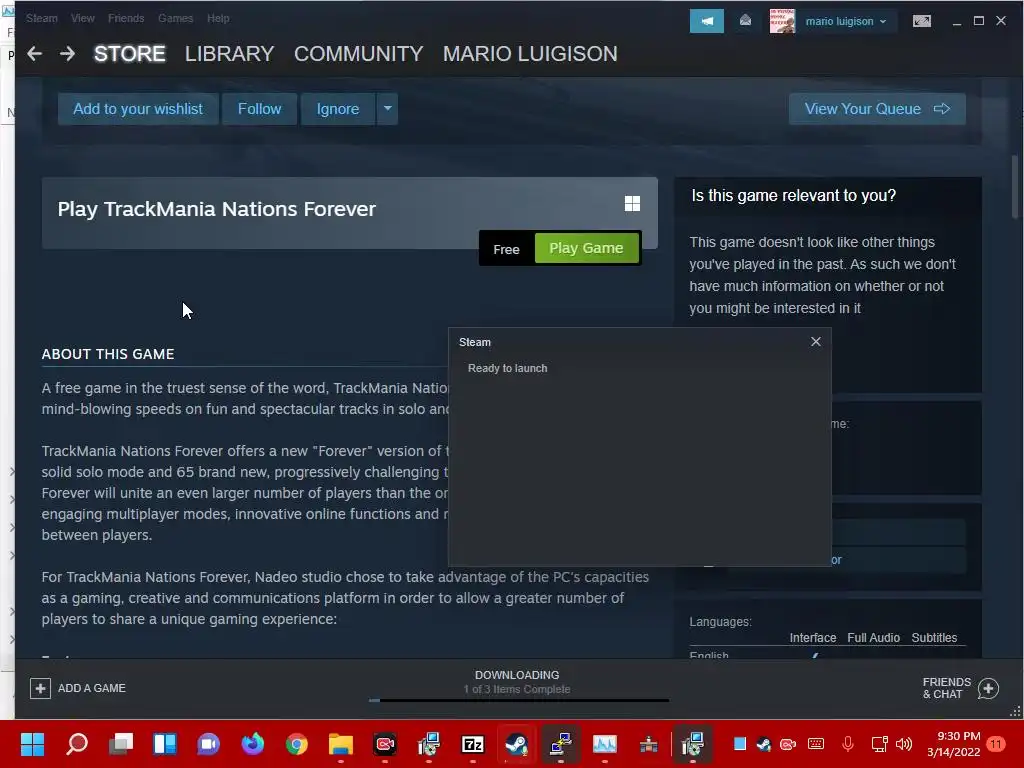1024x768 pixels.
Task: Open Google Chrome from taskbar
Action: tap(296, 744)
